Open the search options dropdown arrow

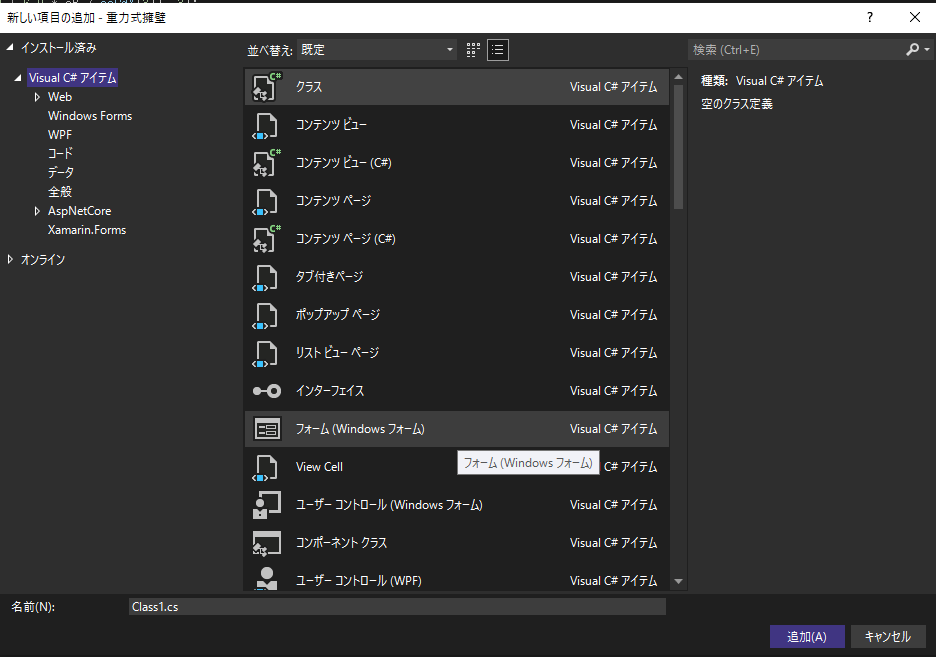pyautogui.click(x=927, y=50)
